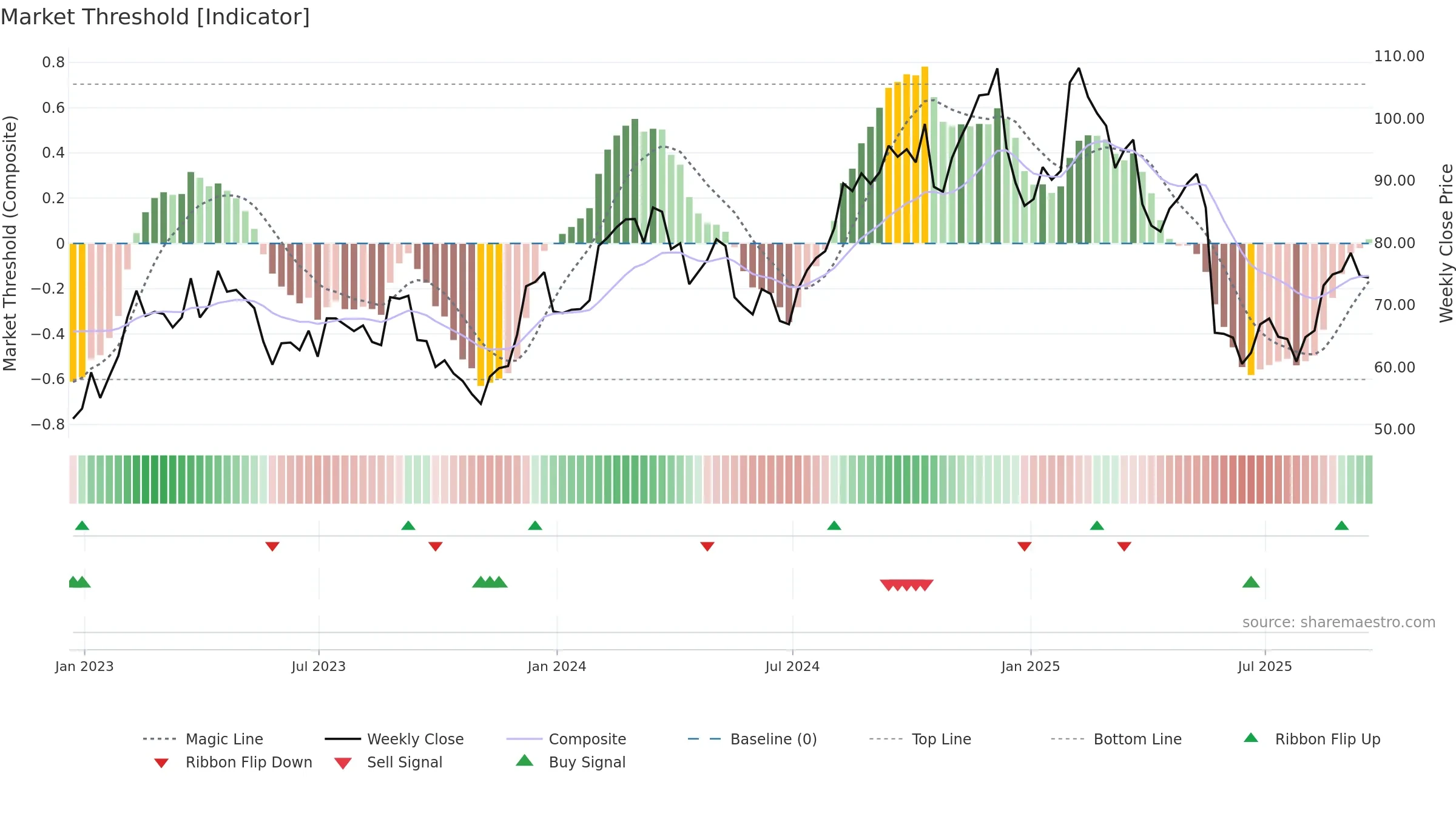The height and width of the screenshot is (819, 1456).
Task: Click the lone Buy Signal marker before Jul 2025
Action: [x=1251, y=582]
